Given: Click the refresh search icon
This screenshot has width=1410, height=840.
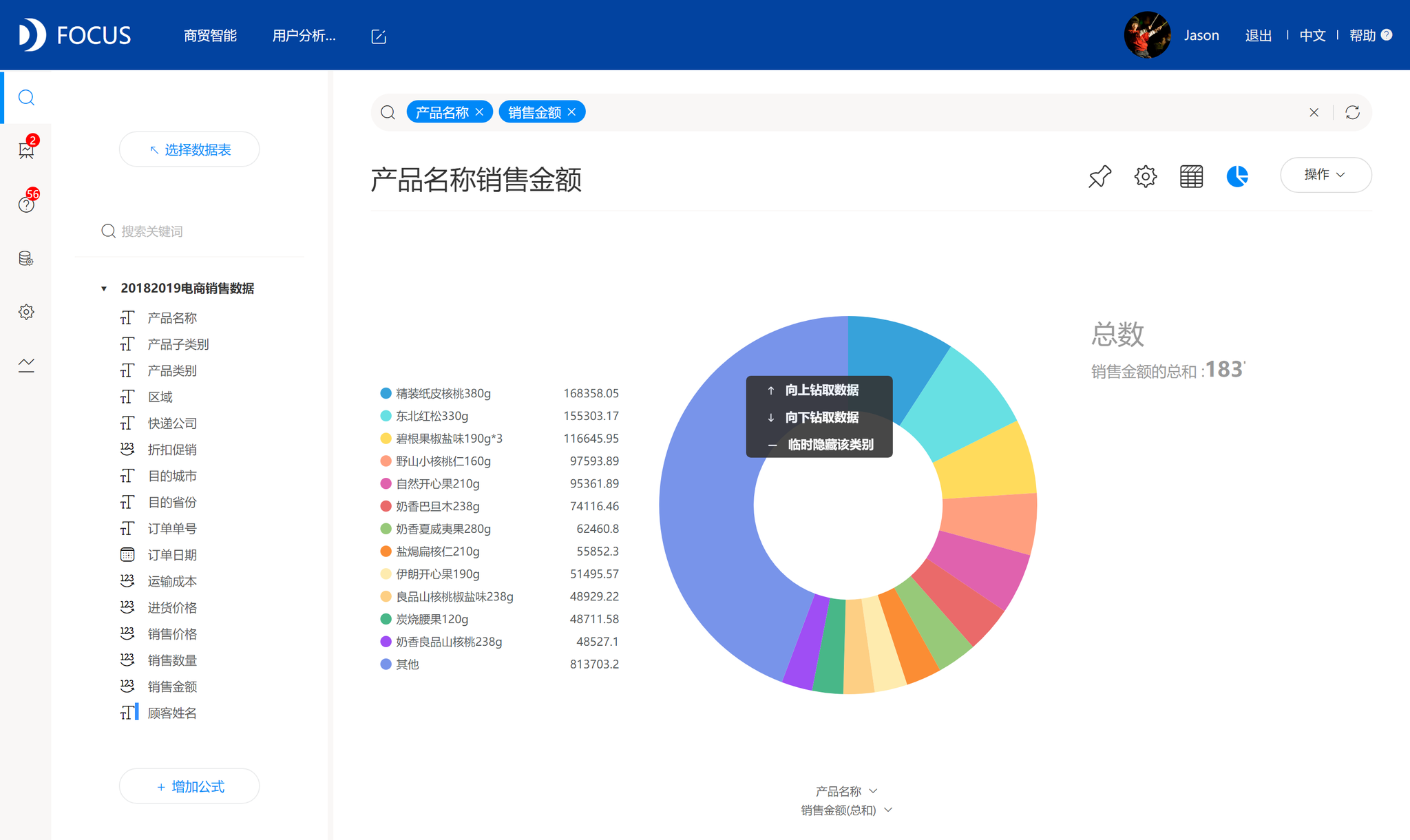Looking at the screenshot, I should click(1352, 112).
